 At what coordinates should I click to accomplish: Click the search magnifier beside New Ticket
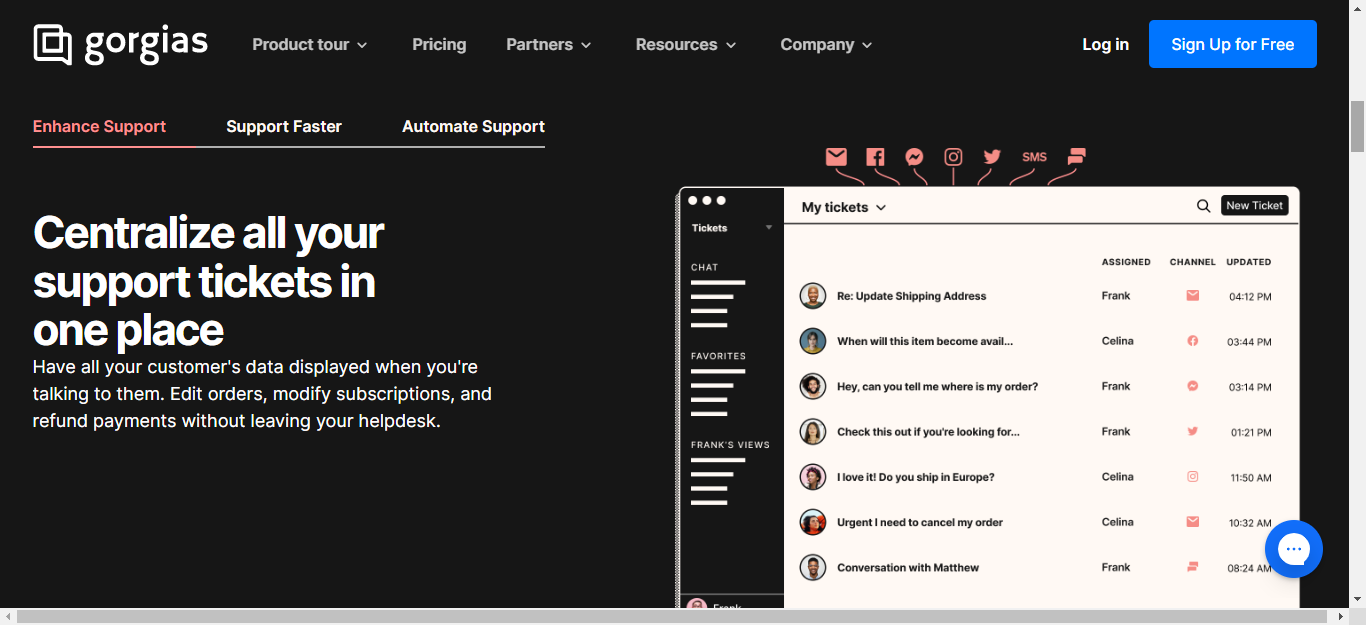pyautogui.click(x=1204, y=206)
